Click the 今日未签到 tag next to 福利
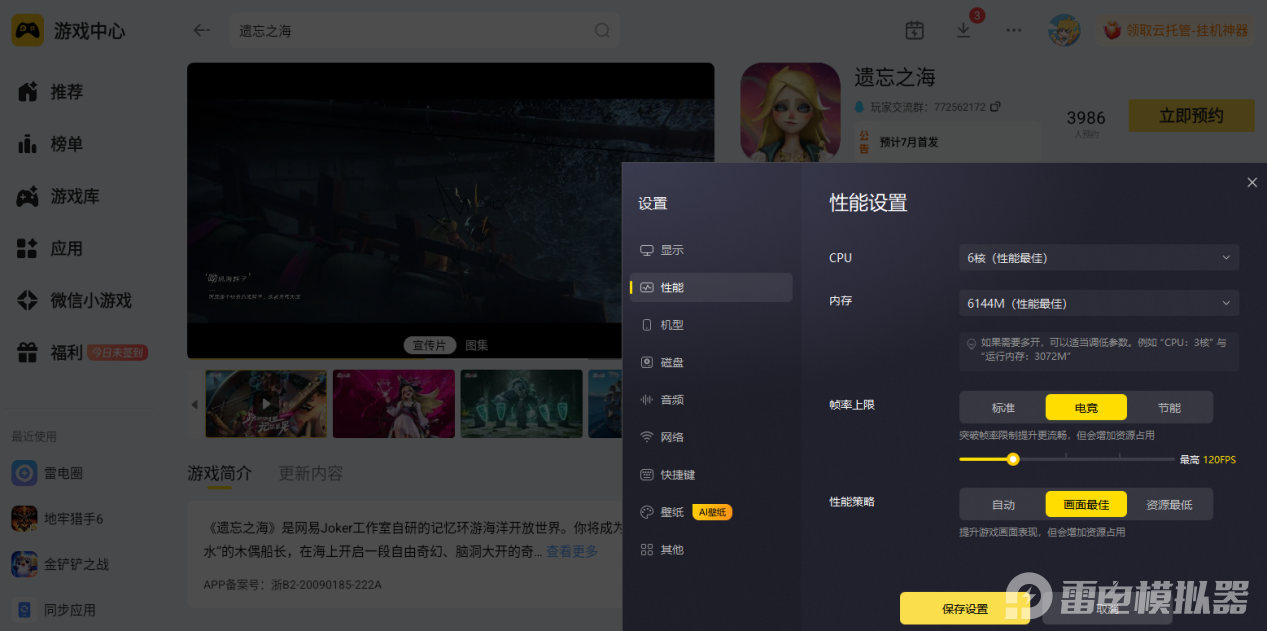 117,352
